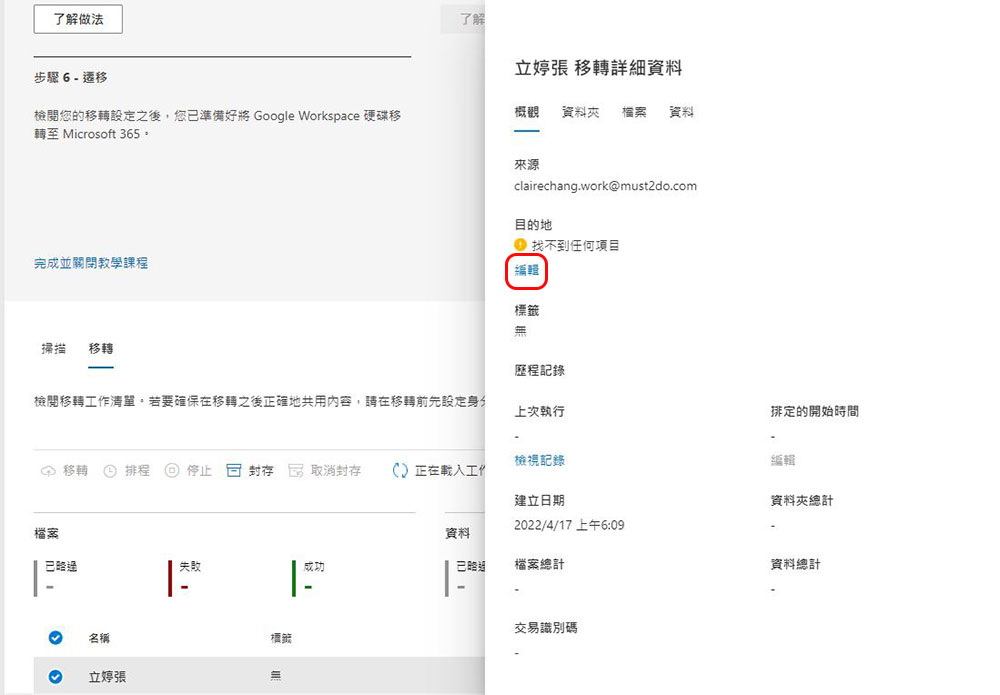Screen dimensions: 1000x695
Task: Click the 停止 stop icon
Action: point(172,471)
